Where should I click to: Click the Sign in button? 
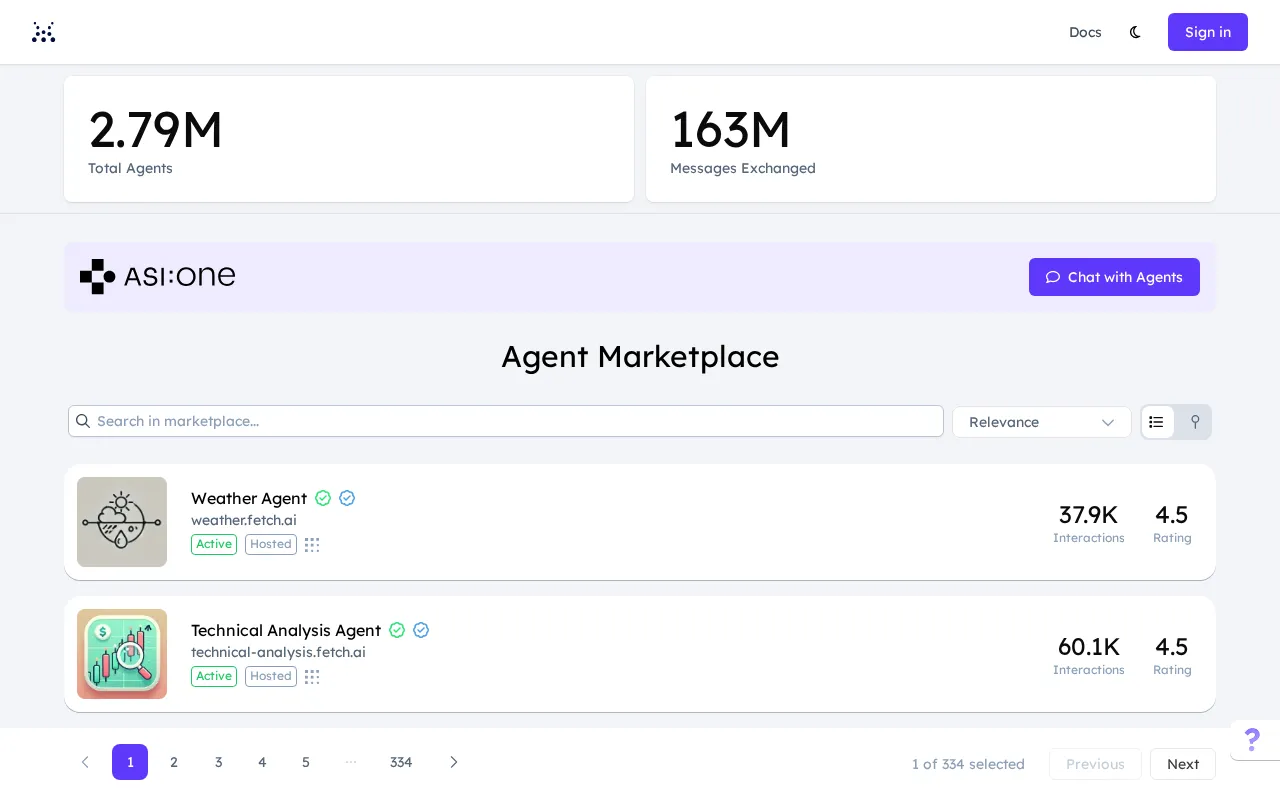[x=1208, y=32]
